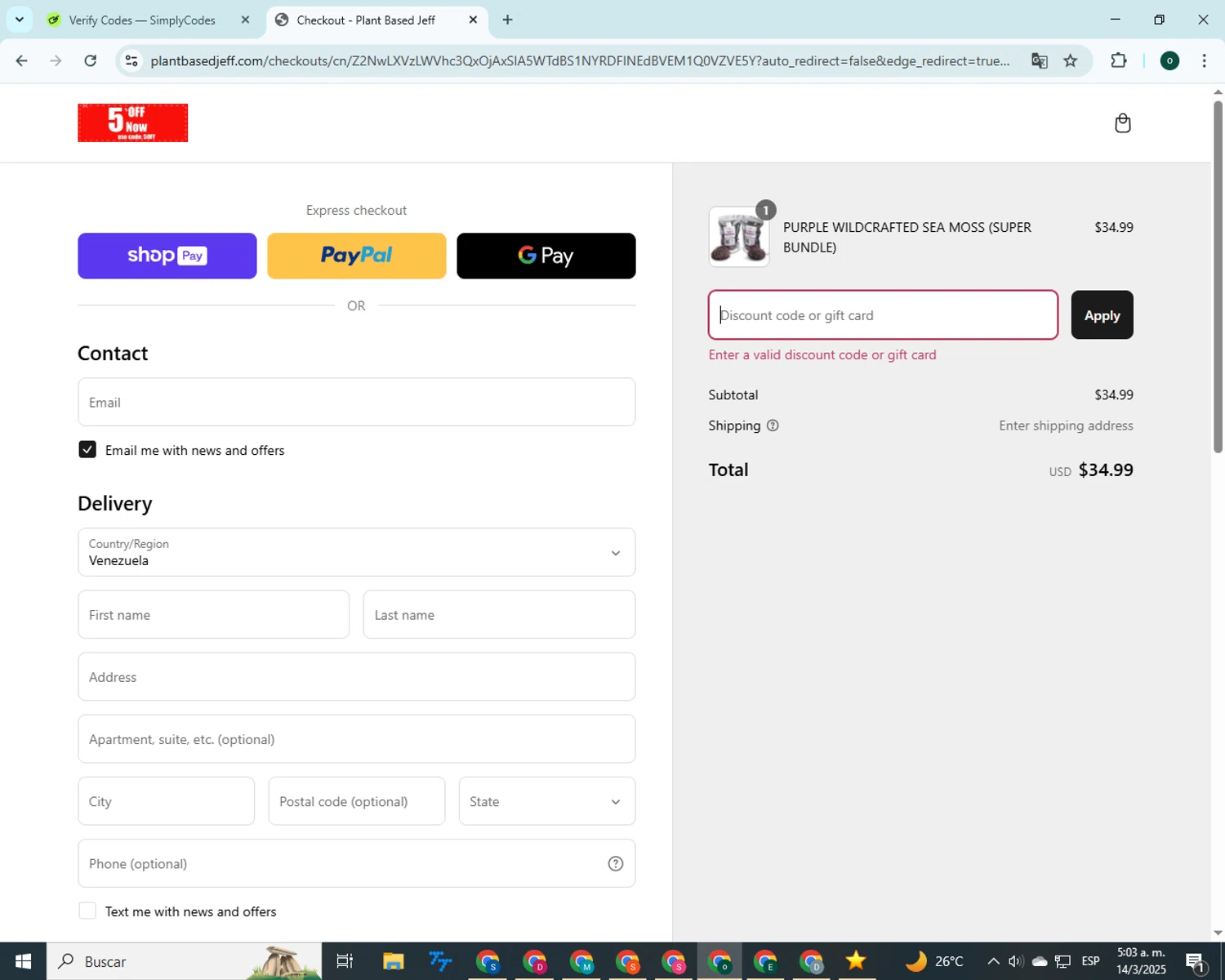
Task: Pay with PayPal express checkout
Action: [357, 256]
